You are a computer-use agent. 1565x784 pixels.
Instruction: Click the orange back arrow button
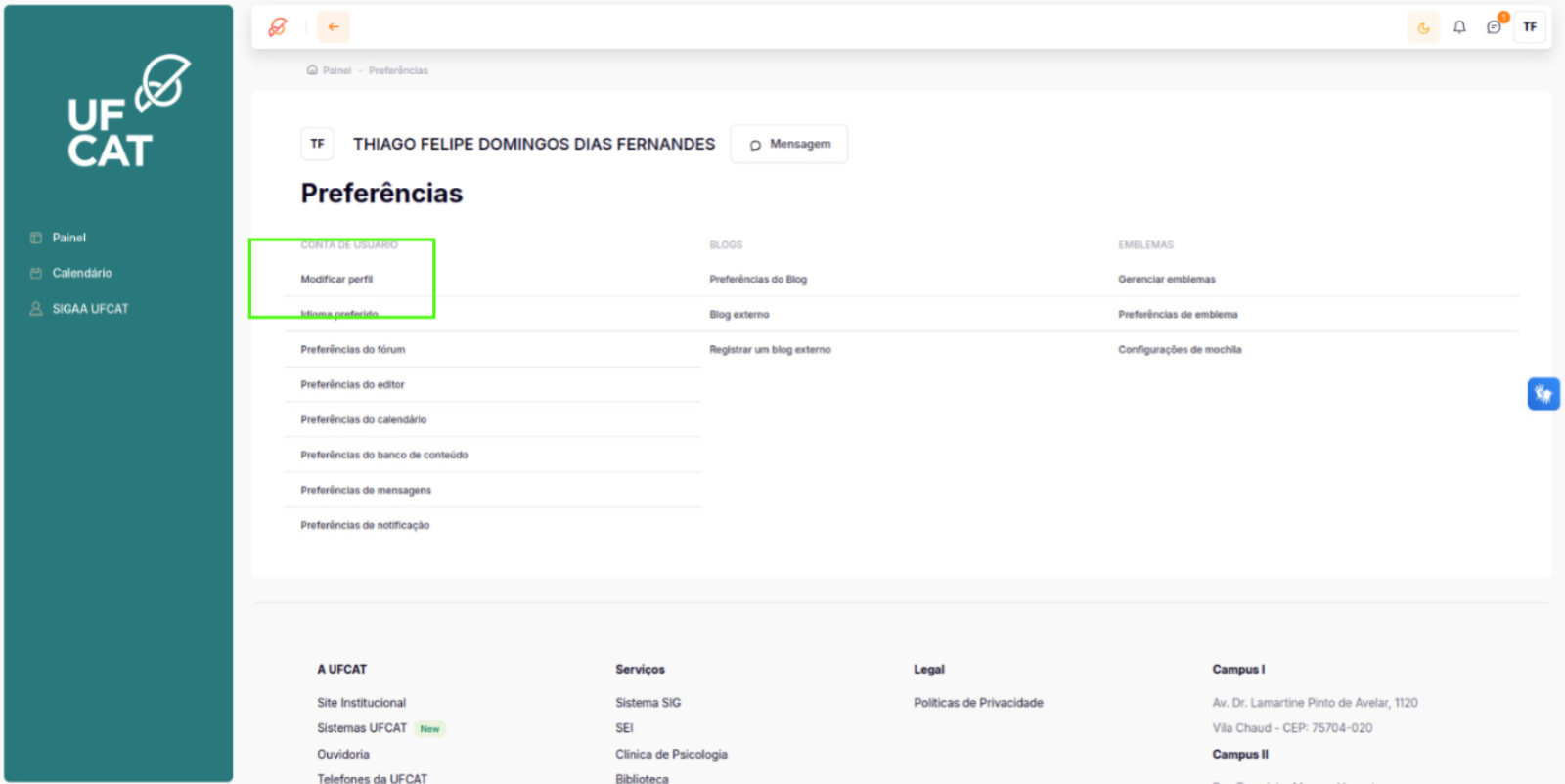[334, 27]
